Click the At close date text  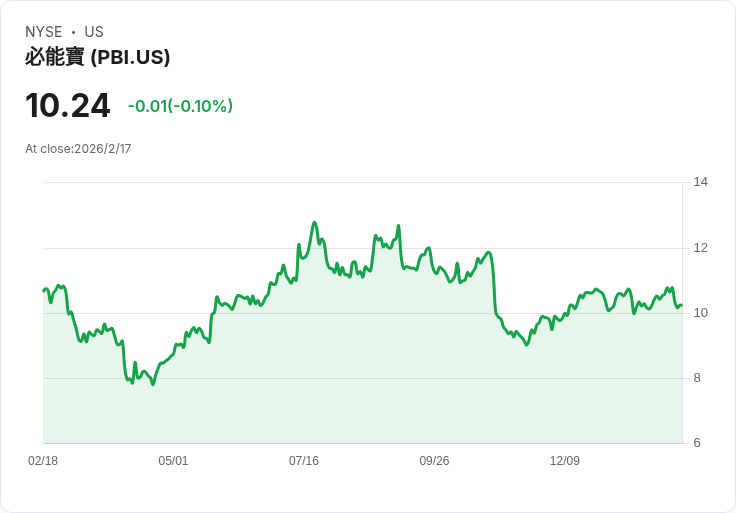78,149
